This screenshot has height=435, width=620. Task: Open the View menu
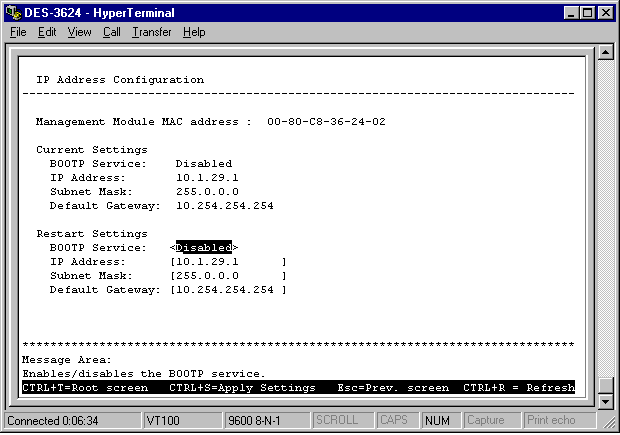[79, 32]
